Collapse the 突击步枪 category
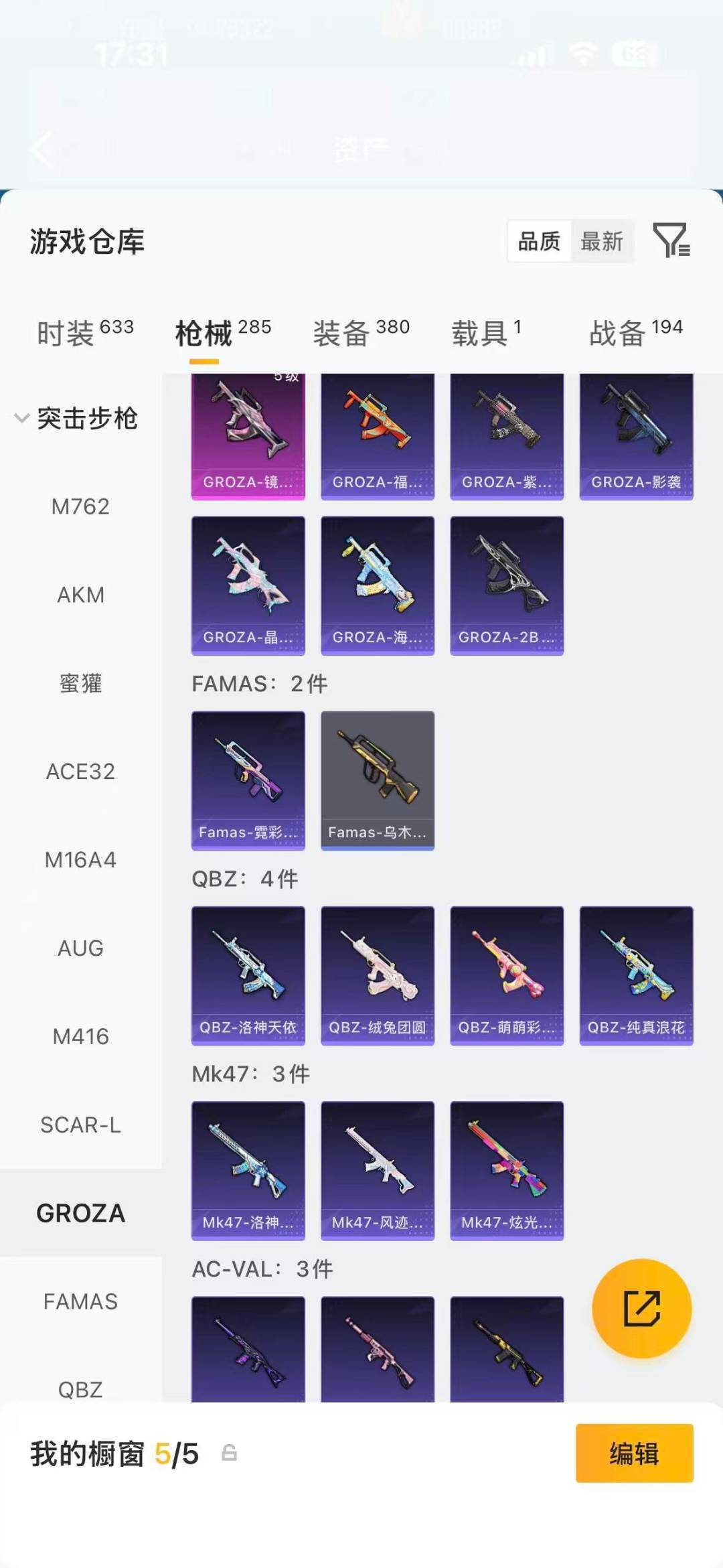Viewport: 723px width, 1568px height. (x=76, y=418)
